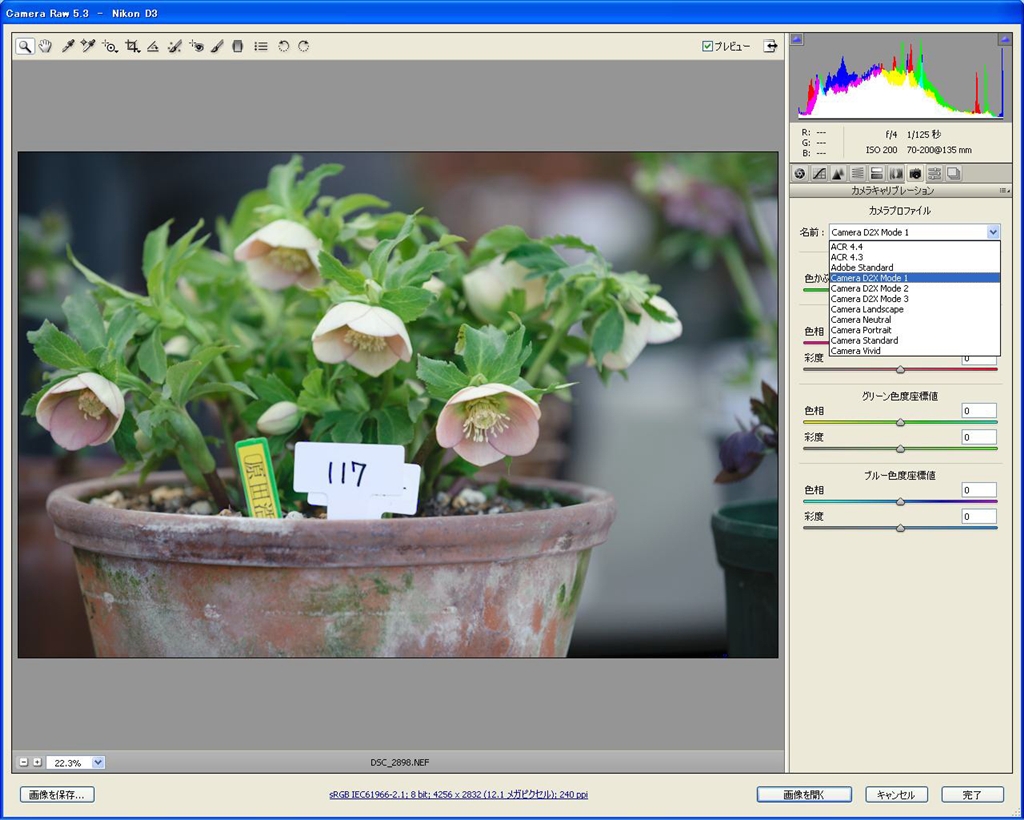
Task: Open the panel options flyout menu
Action: point(1003,190)
